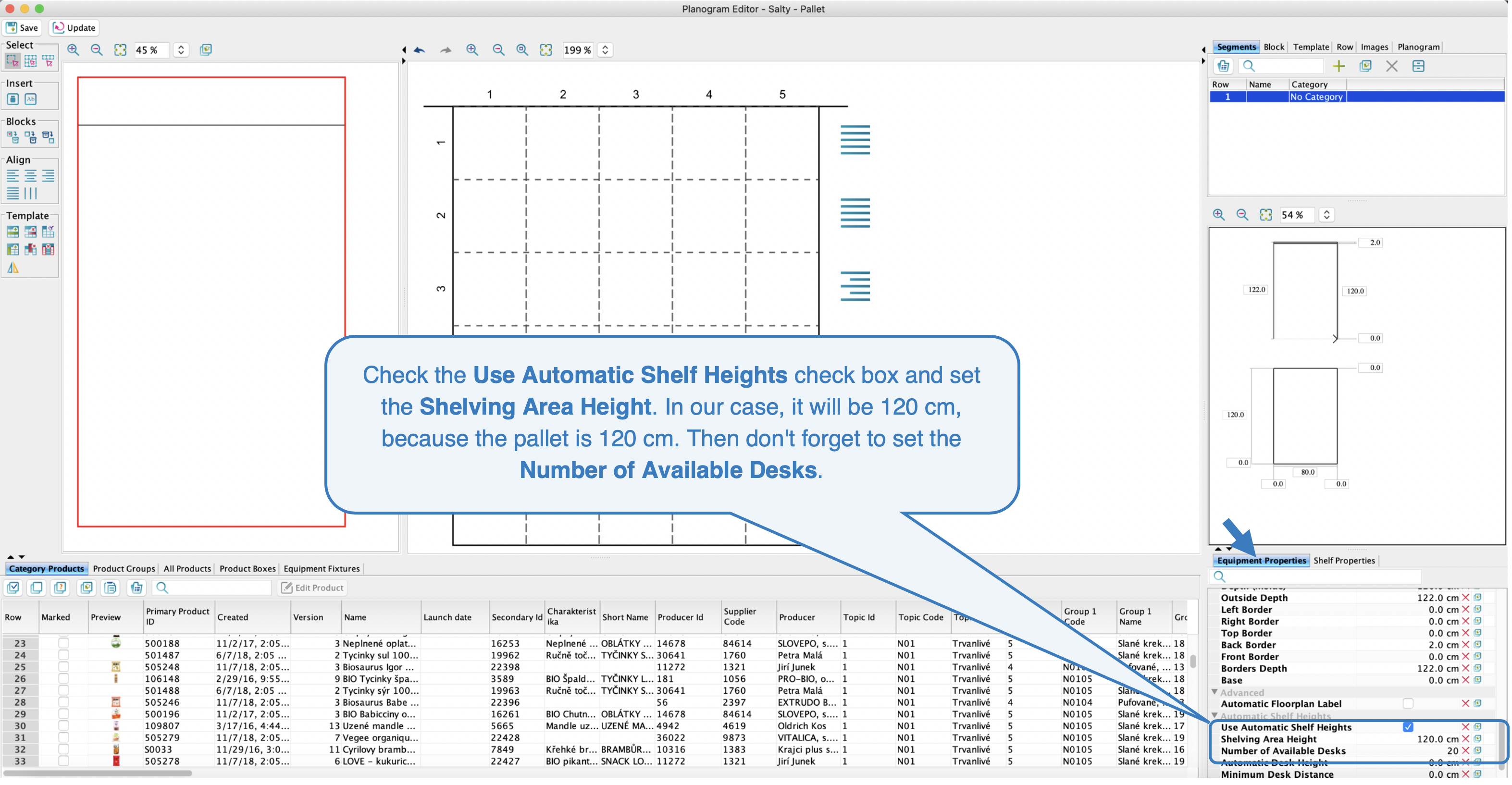Screen dimensions: 1512x785
Task: Collapse left pane with the splitter arrow
Action: [403, 50]
